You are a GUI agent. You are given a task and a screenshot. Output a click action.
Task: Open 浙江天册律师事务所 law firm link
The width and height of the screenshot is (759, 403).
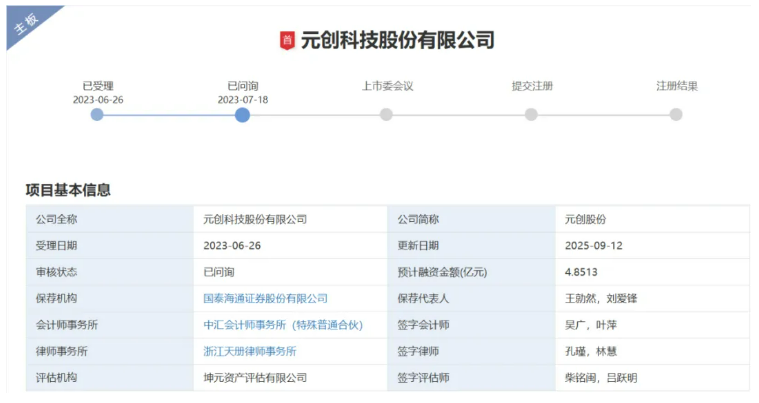pos(249,351)
